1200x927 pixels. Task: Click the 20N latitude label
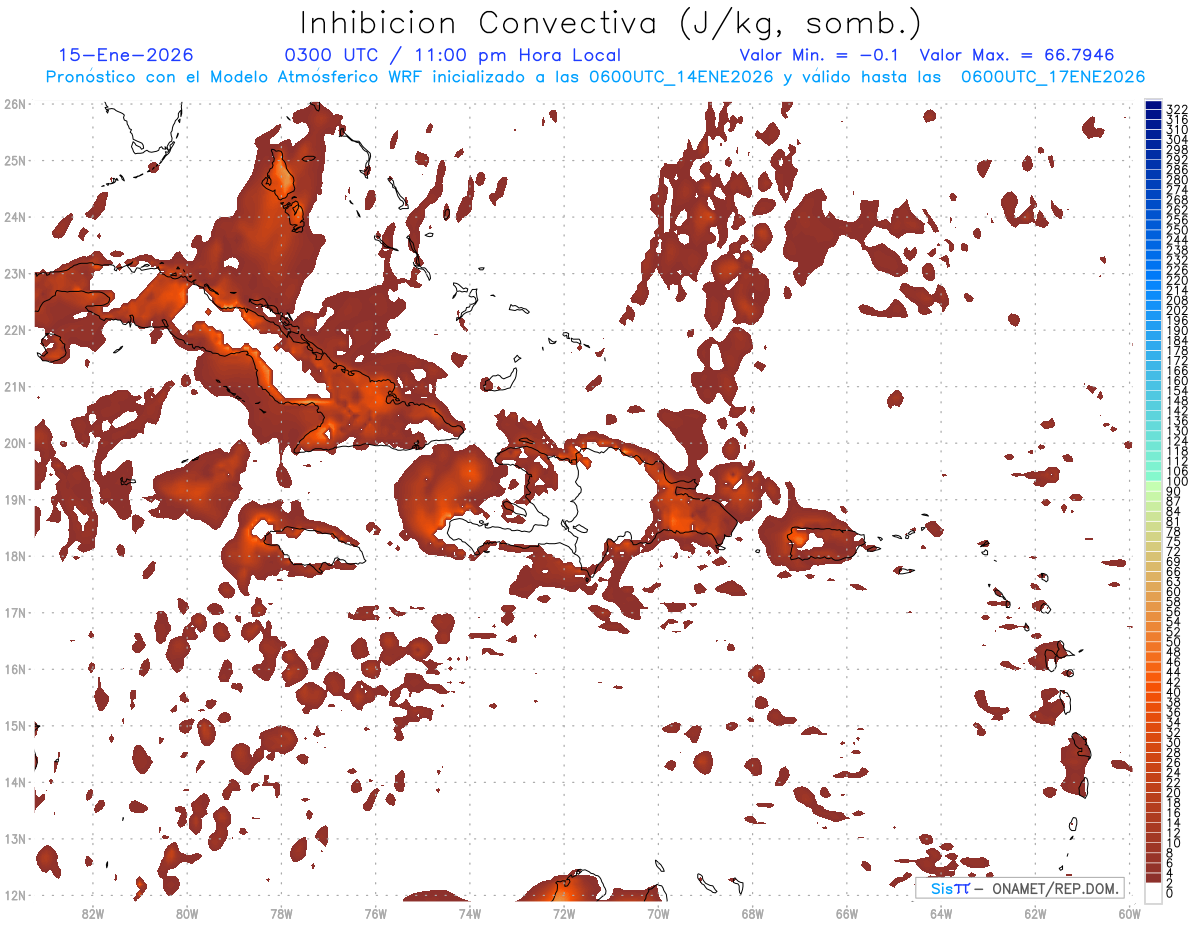point(15,442)
